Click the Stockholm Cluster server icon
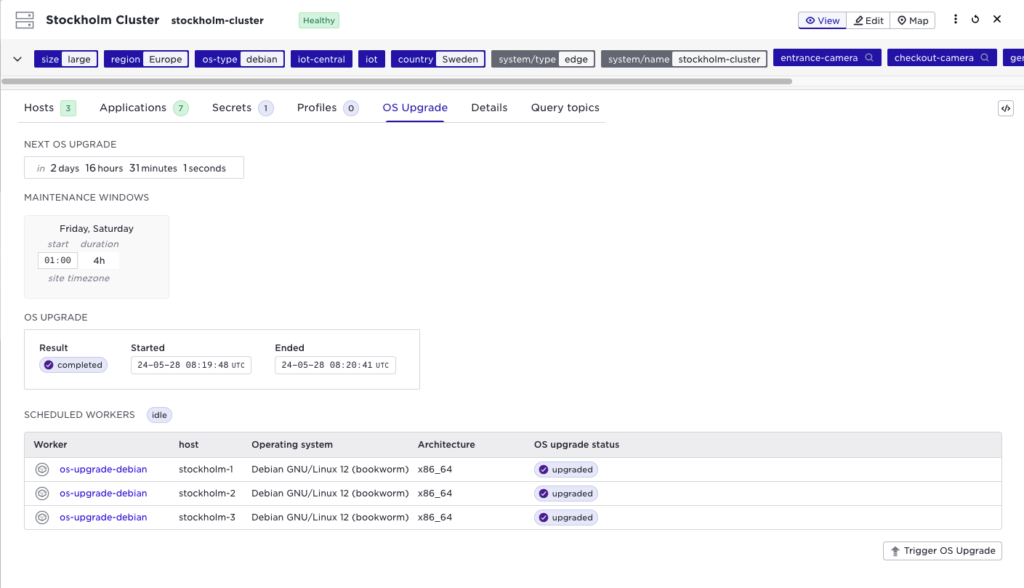Image resolution: width=1024 pixels, height=588 pixels. (24, 20)
